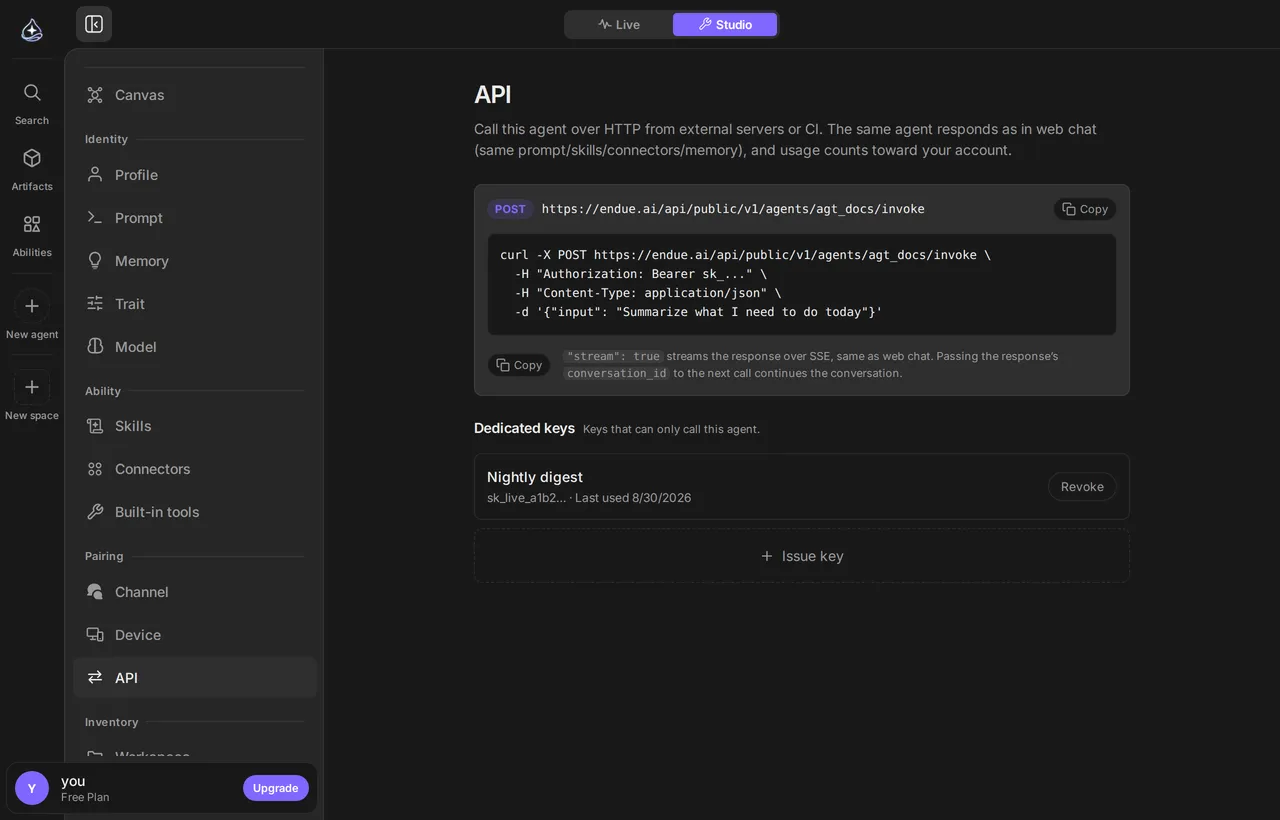Open Abilities grid icon

(32, 235)
